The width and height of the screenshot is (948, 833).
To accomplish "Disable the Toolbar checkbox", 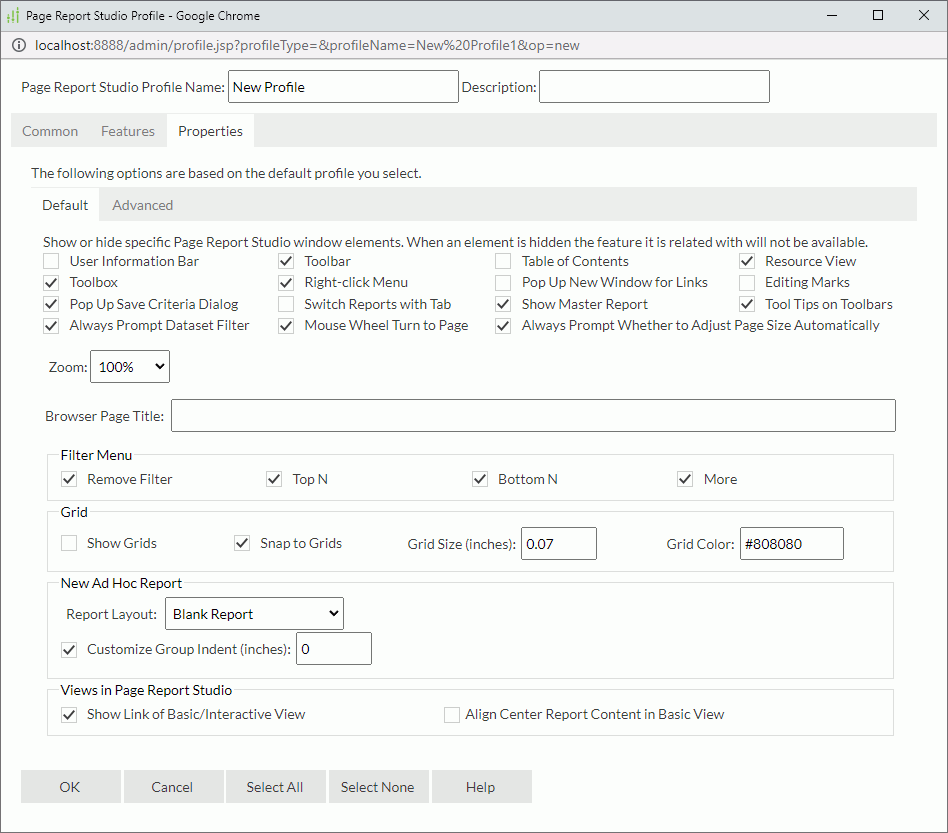I will click(x=286, y=261).
